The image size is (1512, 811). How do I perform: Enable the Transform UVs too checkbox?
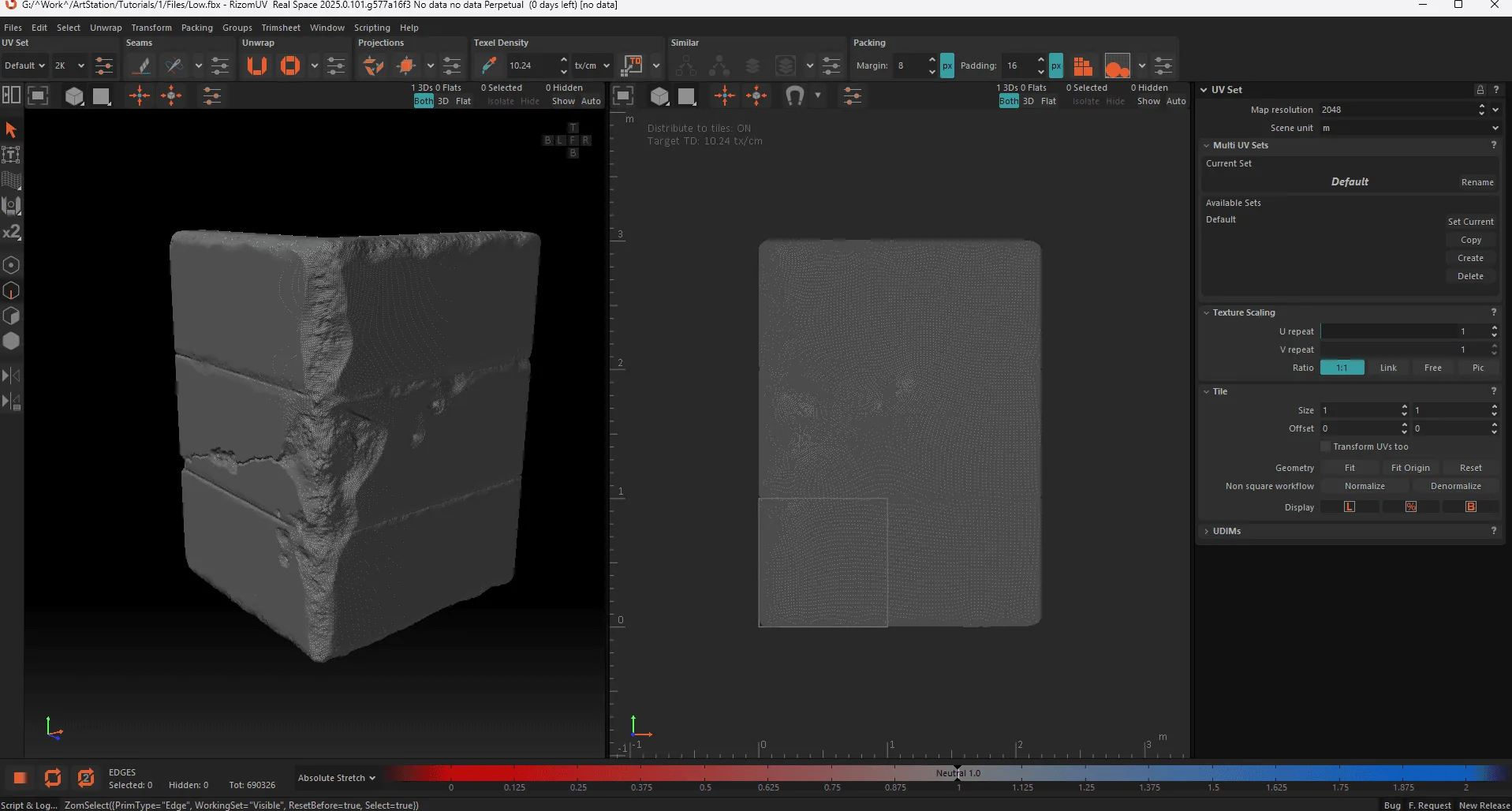1326,447
